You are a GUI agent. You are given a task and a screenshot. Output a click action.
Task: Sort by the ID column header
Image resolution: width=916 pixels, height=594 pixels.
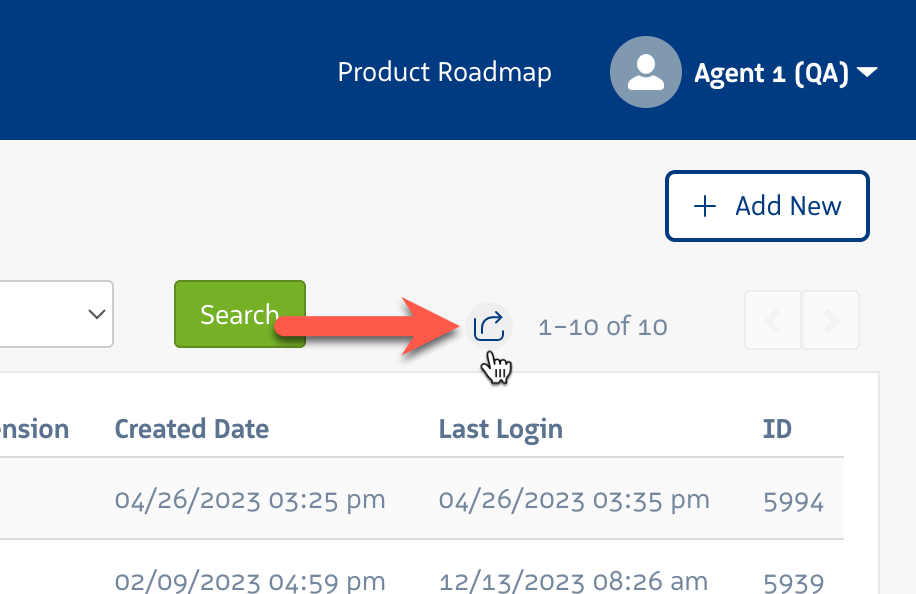pyautogui.click(x=777, y=429)
